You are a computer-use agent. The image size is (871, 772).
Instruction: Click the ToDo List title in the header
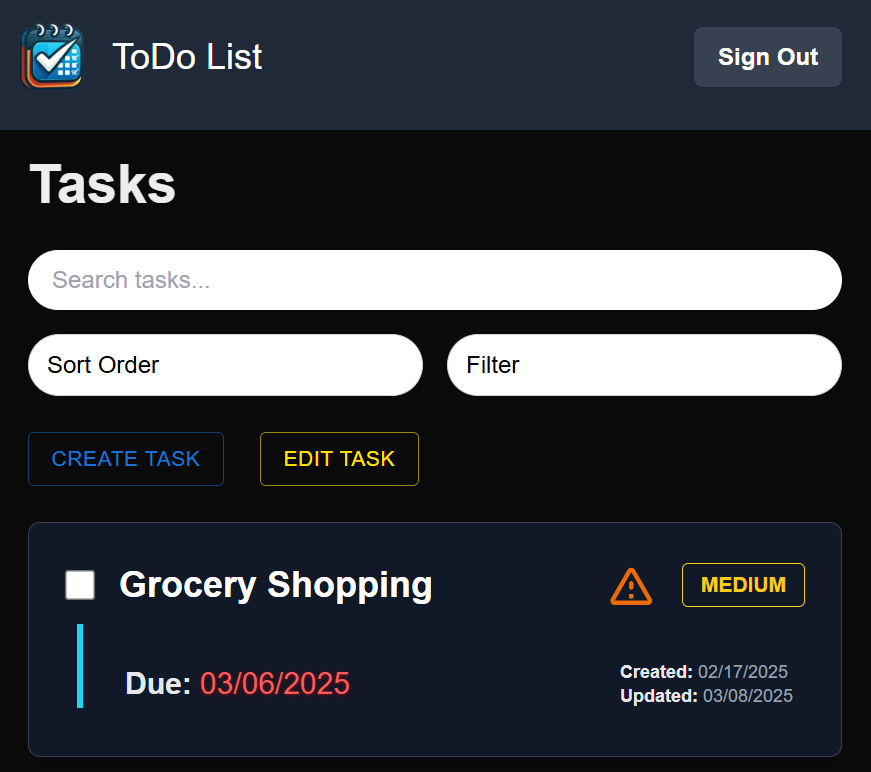pos(187,57)
